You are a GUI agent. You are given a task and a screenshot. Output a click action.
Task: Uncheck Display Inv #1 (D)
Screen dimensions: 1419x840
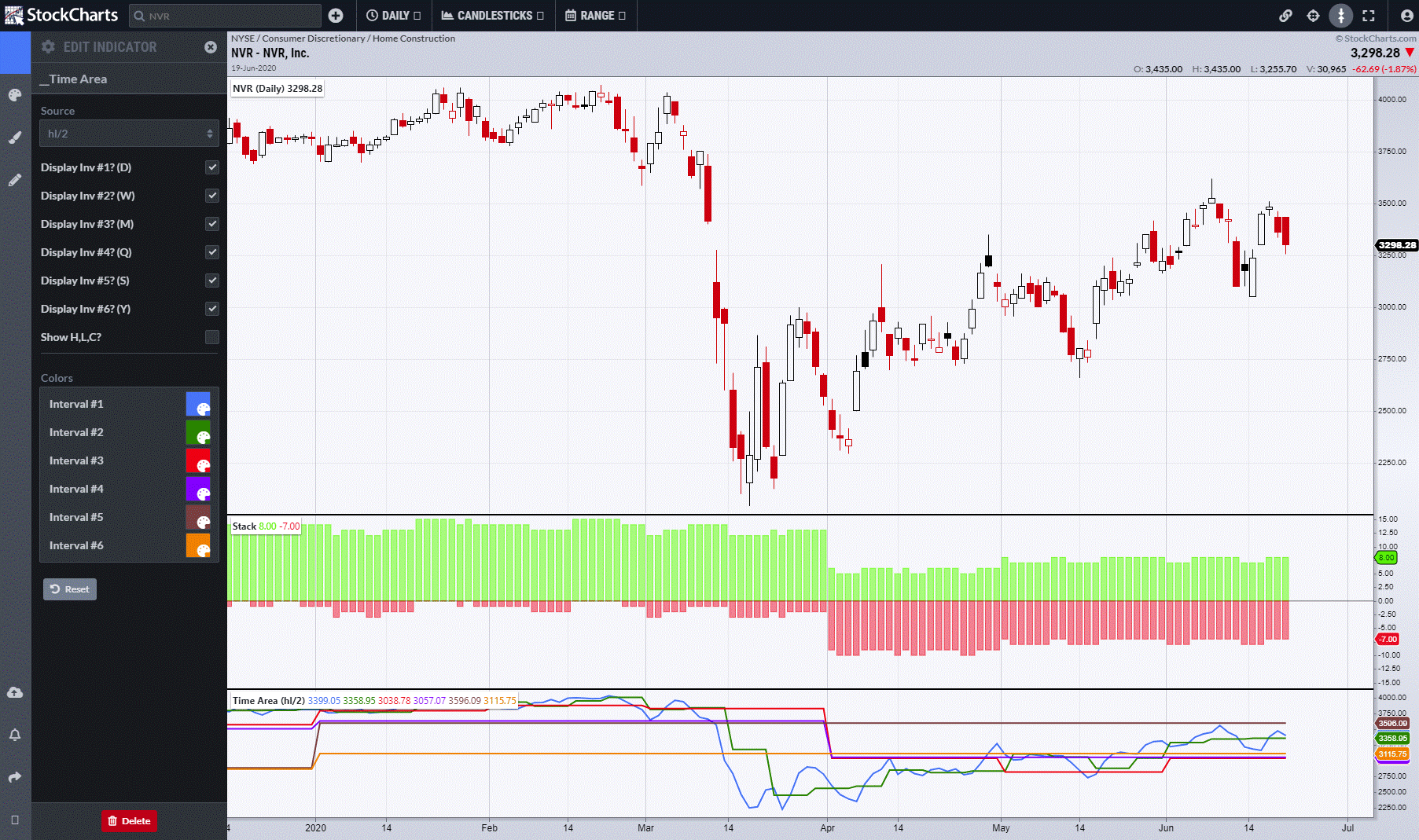pos(212,167)
